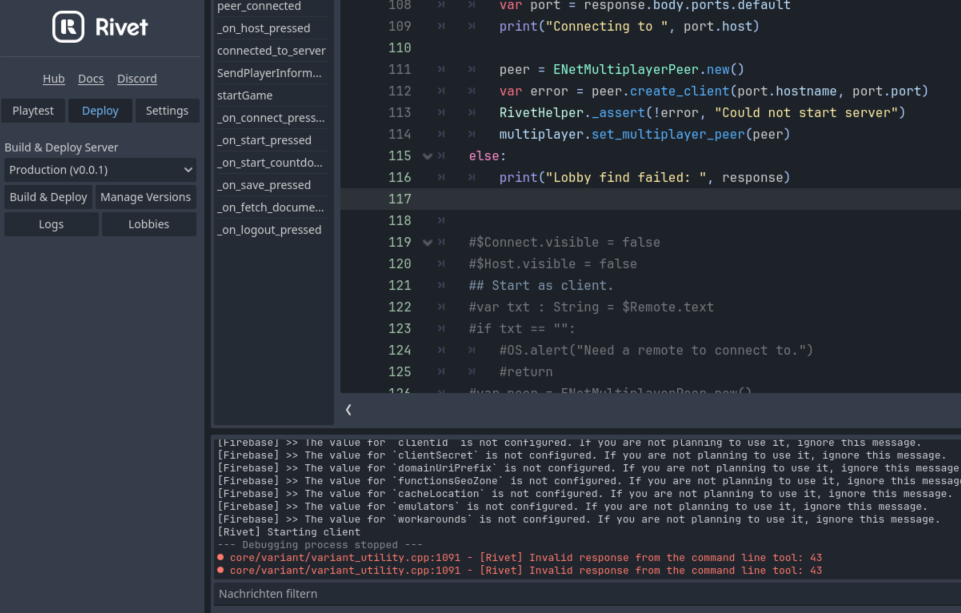Viewport: 961px width, 613px height.
Task: Open the Docs link
Action: click(91, 79)
